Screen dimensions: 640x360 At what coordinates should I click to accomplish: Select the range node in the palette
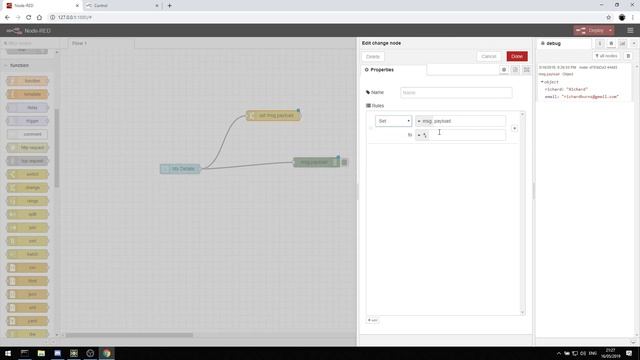click(x=27, y=201)
